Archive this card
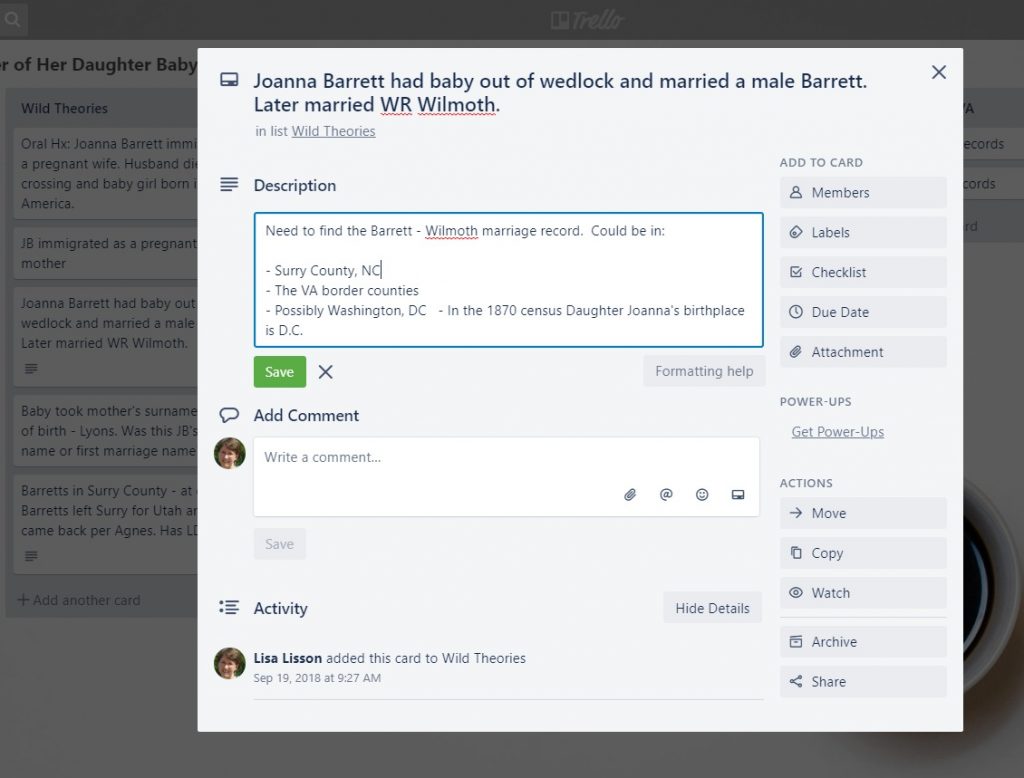1024x778 pixels. coord(863,642)
